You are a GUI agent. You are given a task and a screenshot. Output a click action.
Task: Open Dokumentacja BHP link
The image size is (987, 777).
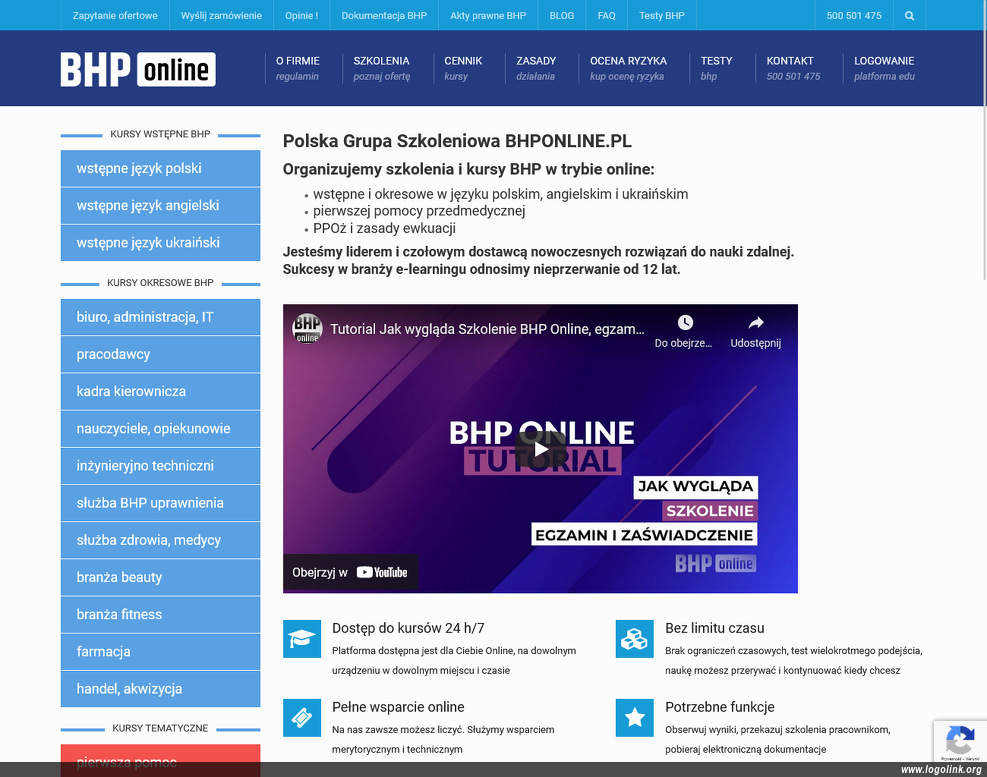[384, 16]
